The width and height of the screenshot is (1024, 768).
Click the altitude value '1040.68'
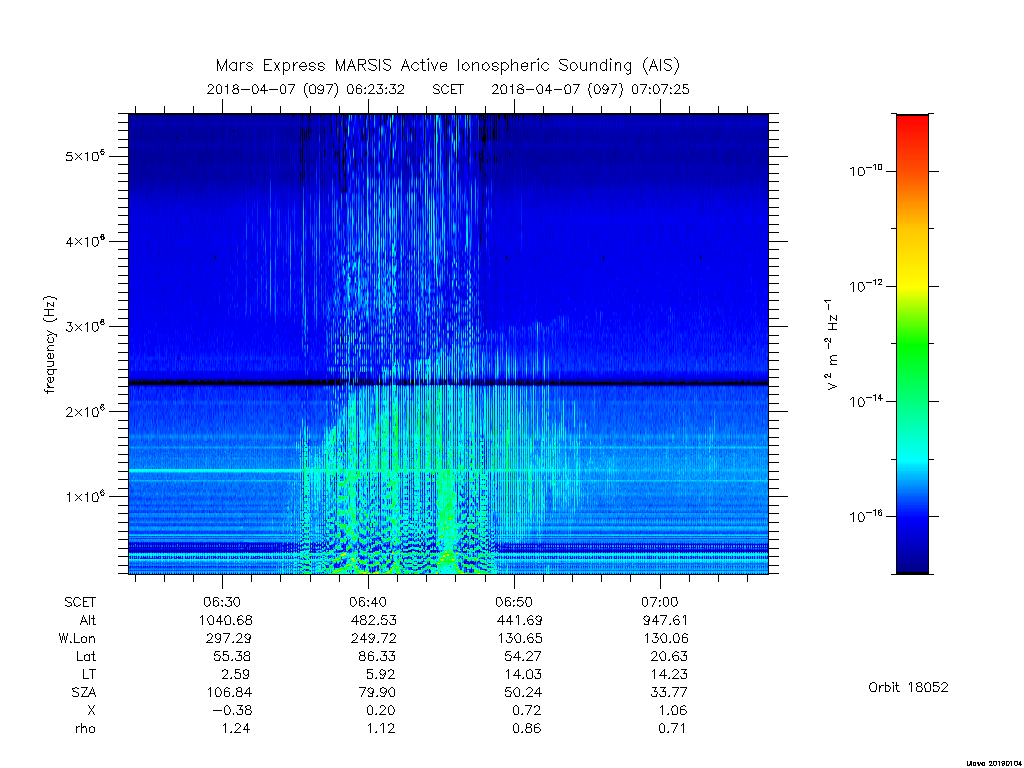pos(226,620)
